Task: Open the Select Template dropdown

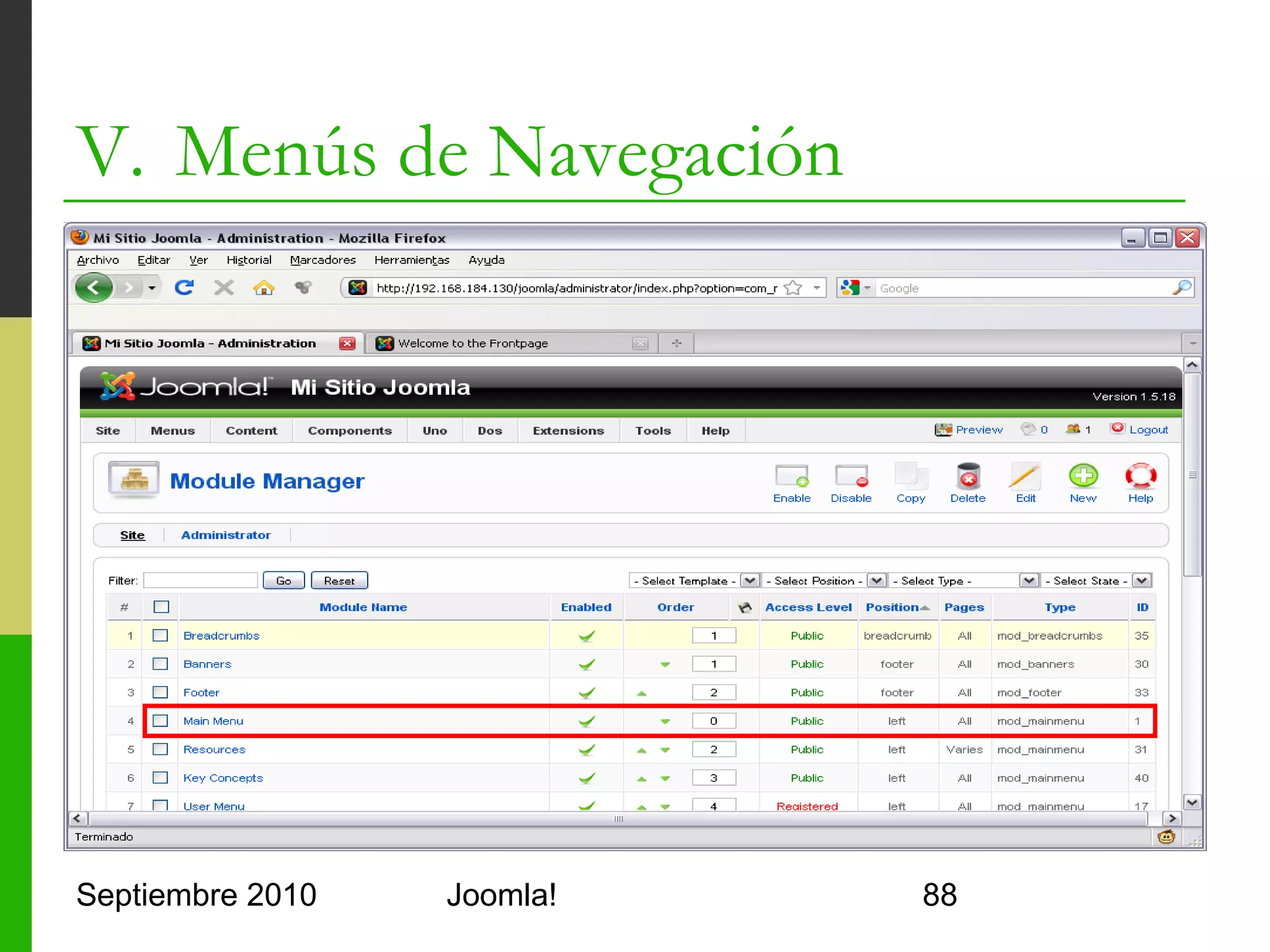Action: click(694, 581)
